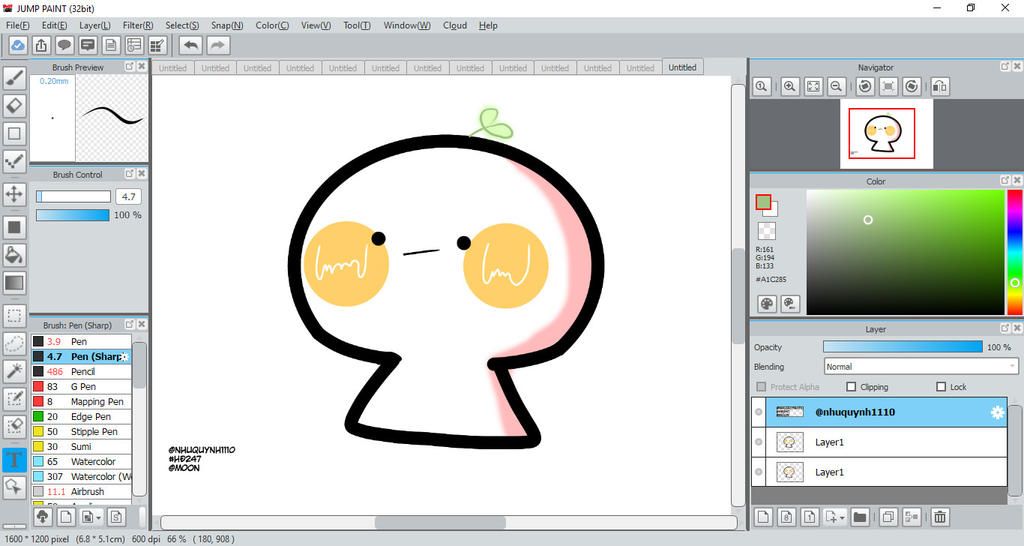Rotate canvas right in Navigator
This screenshot has height=546, width=1024.
[x=912, y=86]
